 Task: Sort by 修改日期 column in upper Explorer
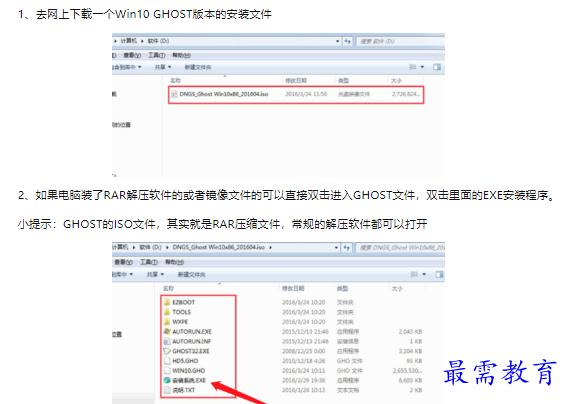[x=296, y=80]
